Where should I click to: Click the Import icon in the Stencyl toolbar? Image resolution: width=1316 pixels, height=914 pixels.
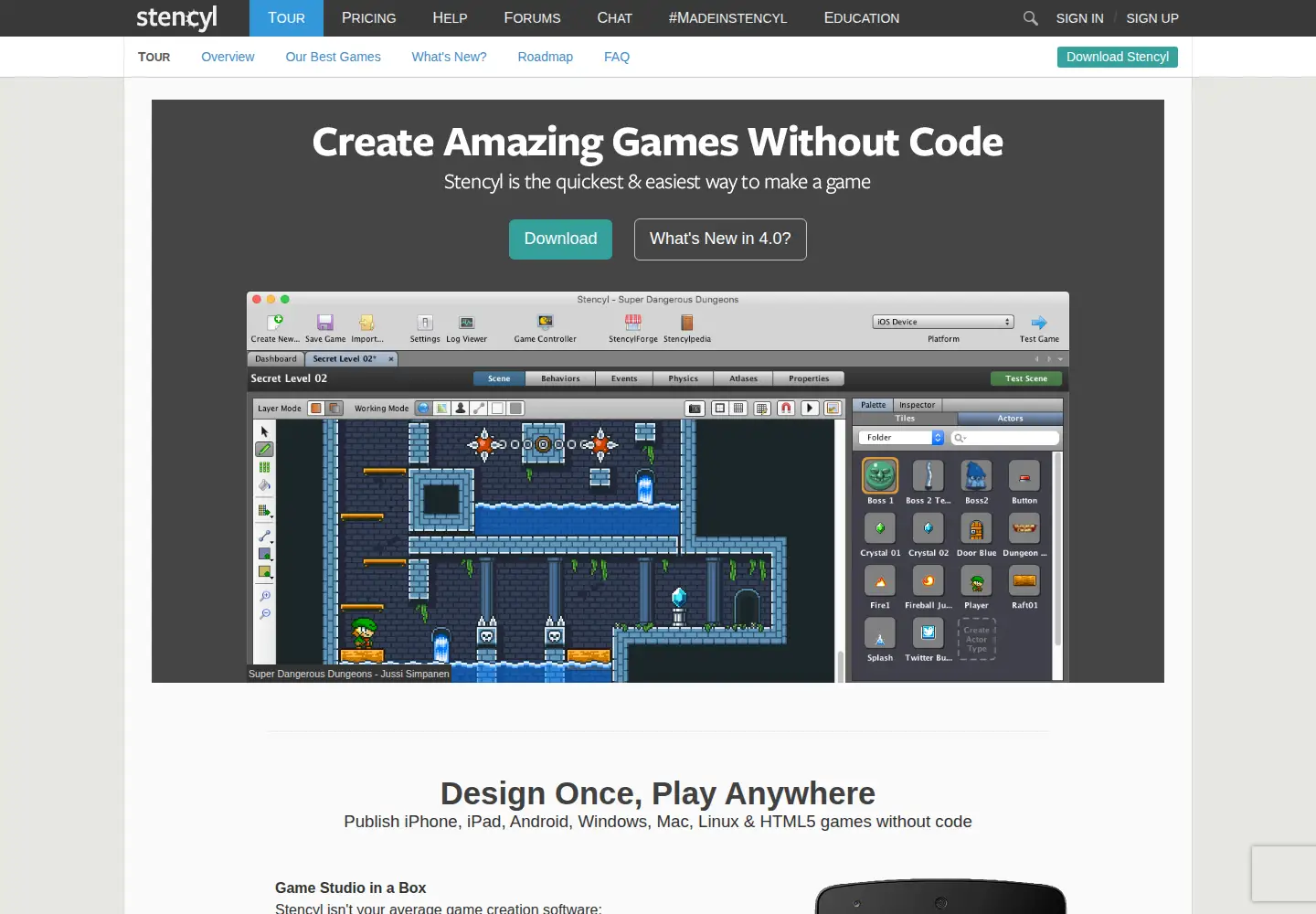(x=366, y=322)
